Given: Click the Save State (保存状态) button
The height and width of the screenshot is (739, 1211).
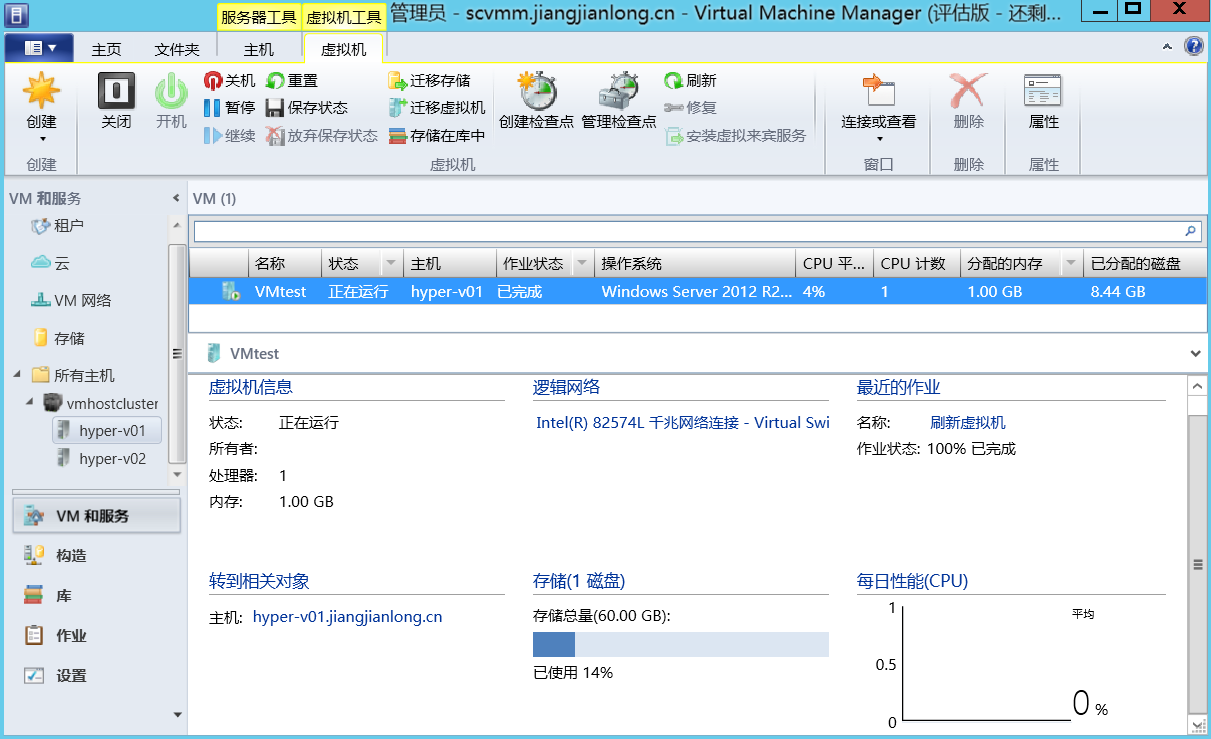Looking at the screenshot, I should (306, 108).
